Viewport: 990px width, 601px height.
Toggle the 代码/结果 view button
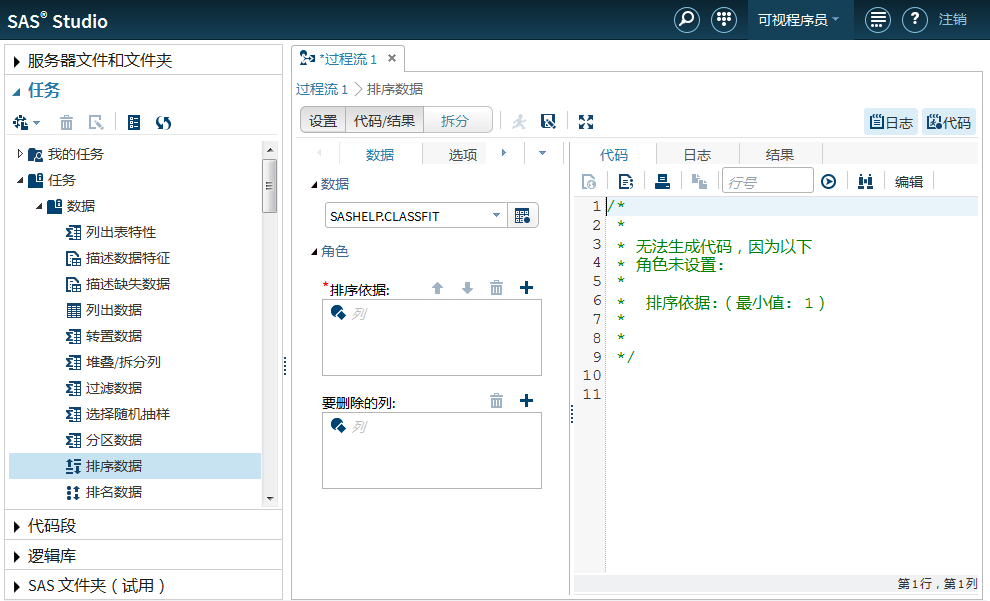click(x=384, y=121)
